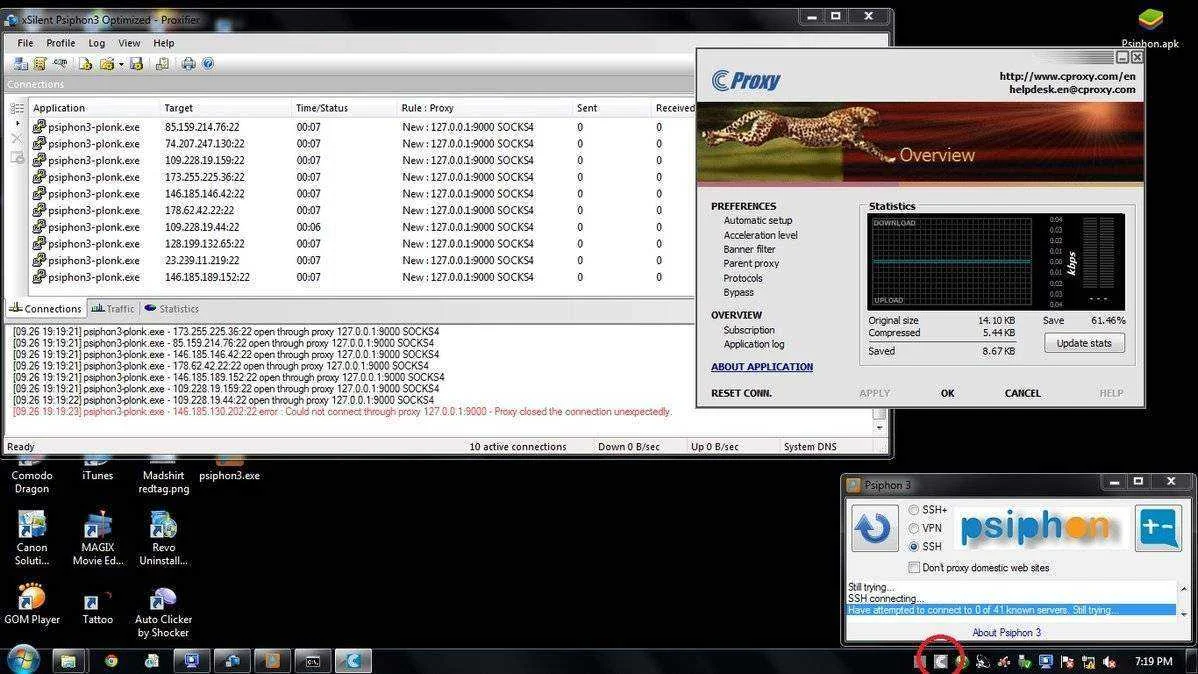Screen dimensions: 1198x674
Task: Open Acceleration level in CProxy preferences
Action: [760, 235]
